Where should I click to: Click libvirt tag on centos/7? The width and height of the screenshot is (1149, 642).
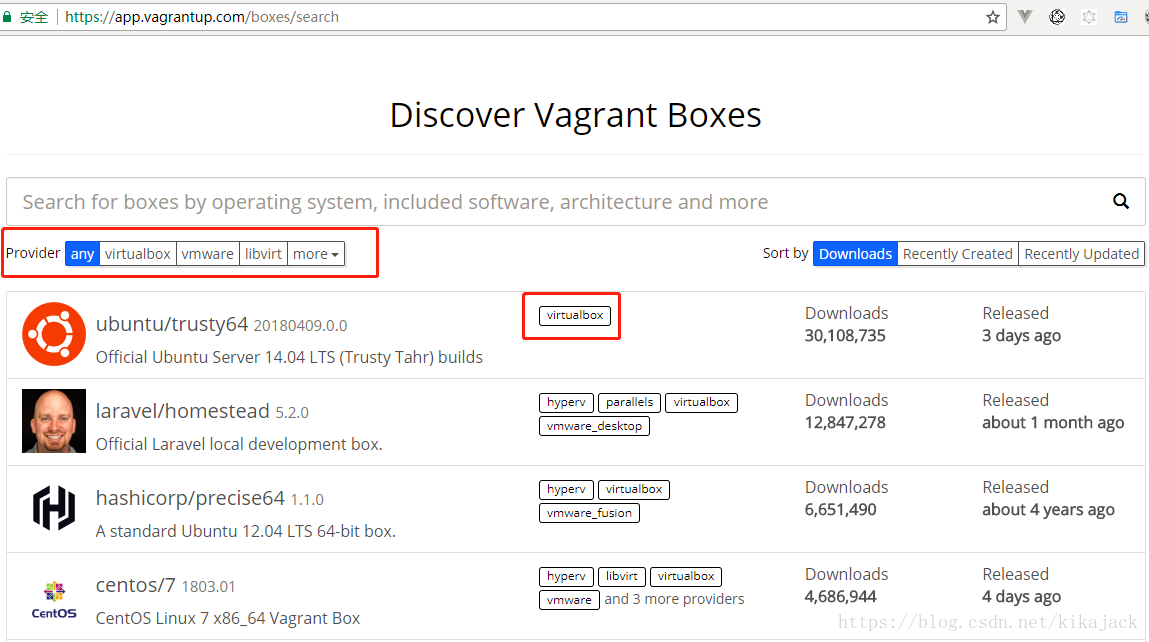(x=621, y=577)
